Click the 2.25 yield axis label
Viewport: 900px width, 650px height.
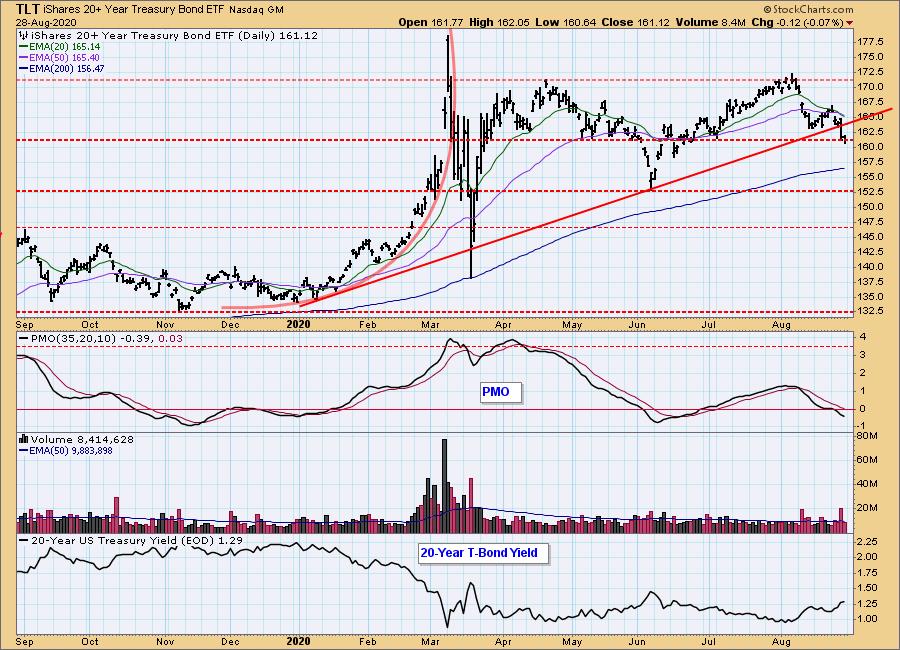pyautogui.click(x=867, y=542)
